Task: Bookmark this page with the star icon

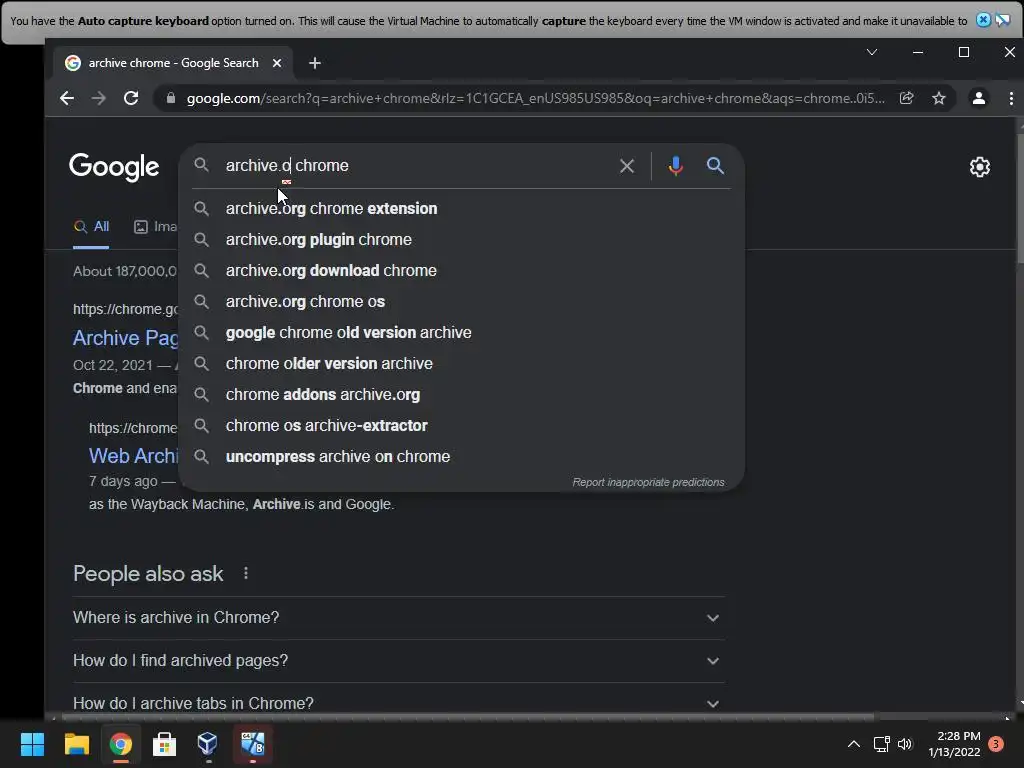Action: [x=938, y=98]
